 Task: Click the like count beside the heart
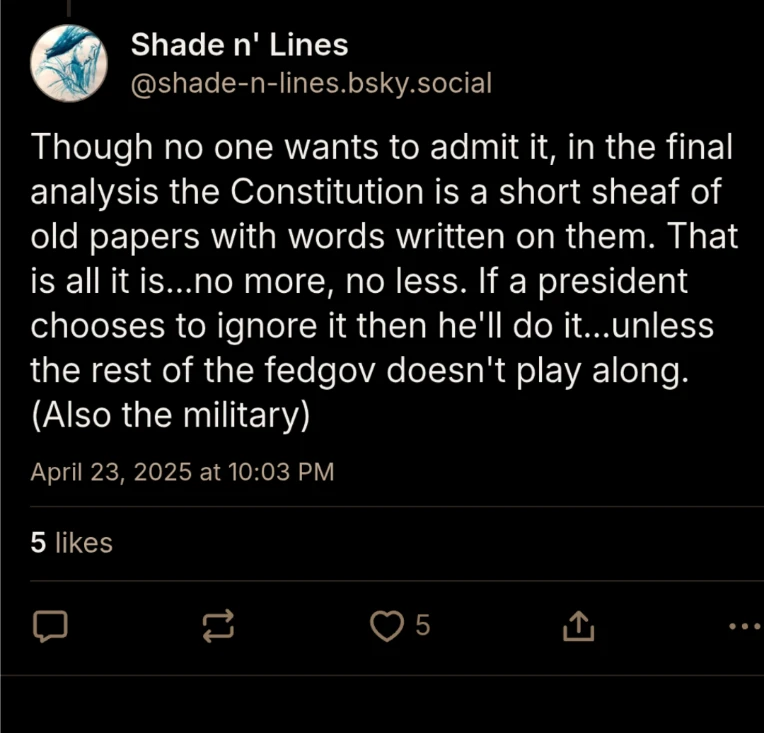422,626
